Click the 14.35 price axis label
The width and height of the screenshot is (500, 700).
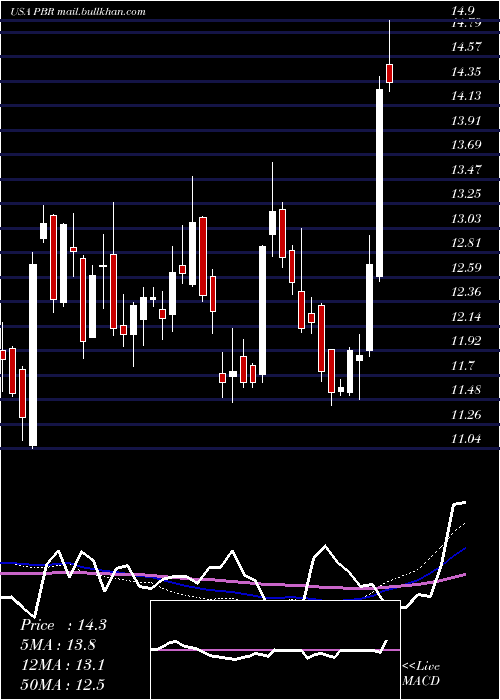point(466,71)
